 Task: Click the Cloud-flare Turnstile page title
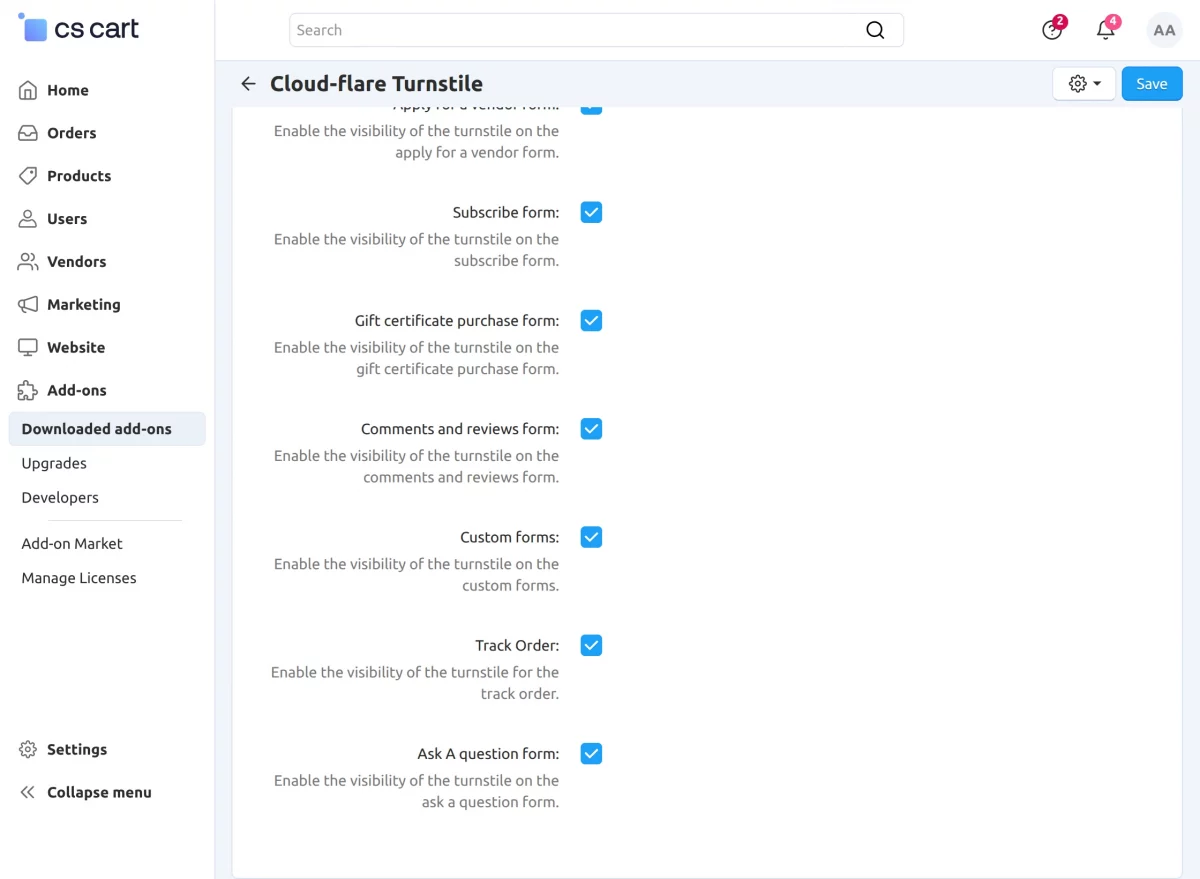click(376, 84)
